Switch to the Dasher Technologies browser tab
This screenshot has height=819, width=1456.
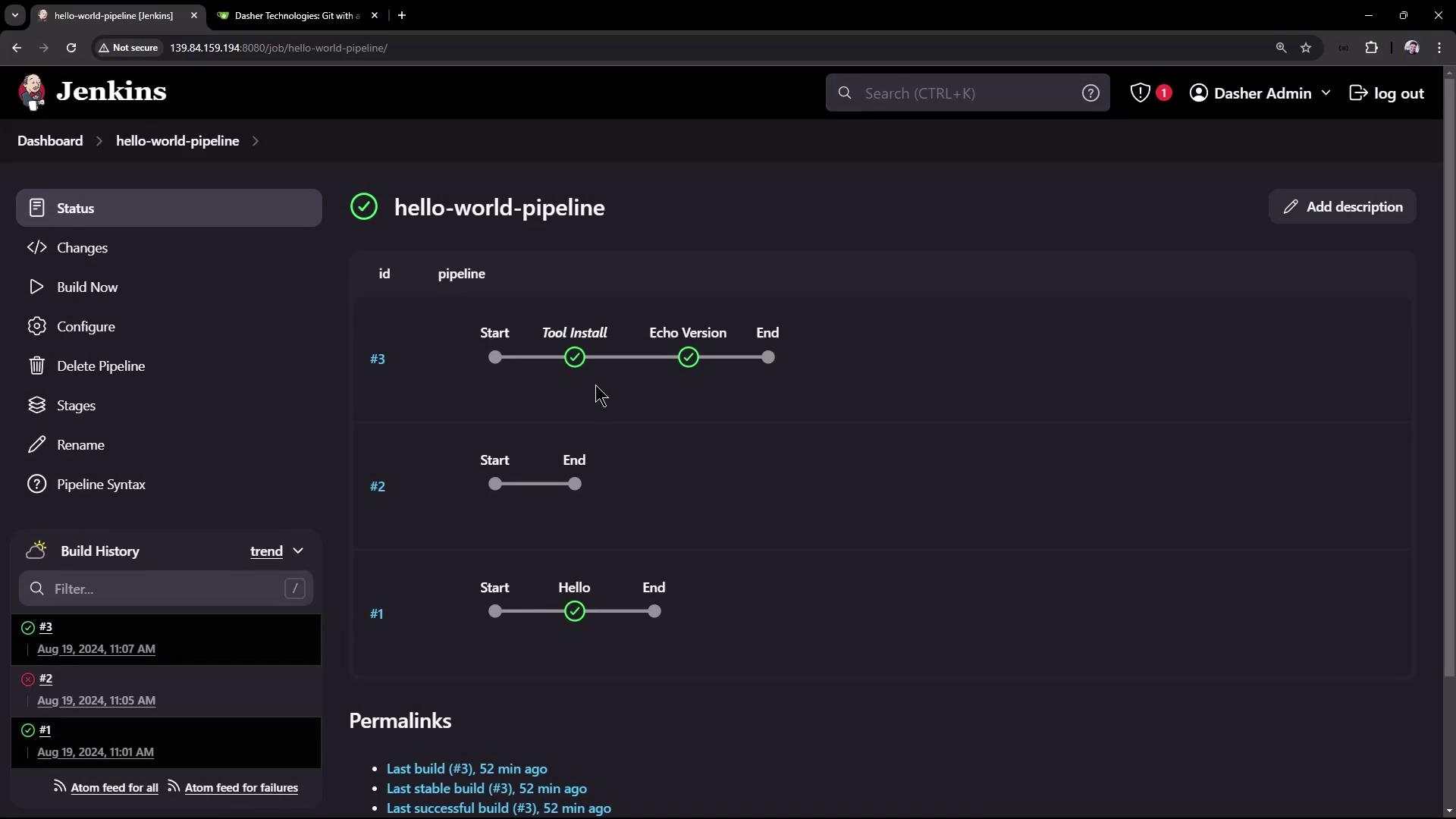coord(296,15)
